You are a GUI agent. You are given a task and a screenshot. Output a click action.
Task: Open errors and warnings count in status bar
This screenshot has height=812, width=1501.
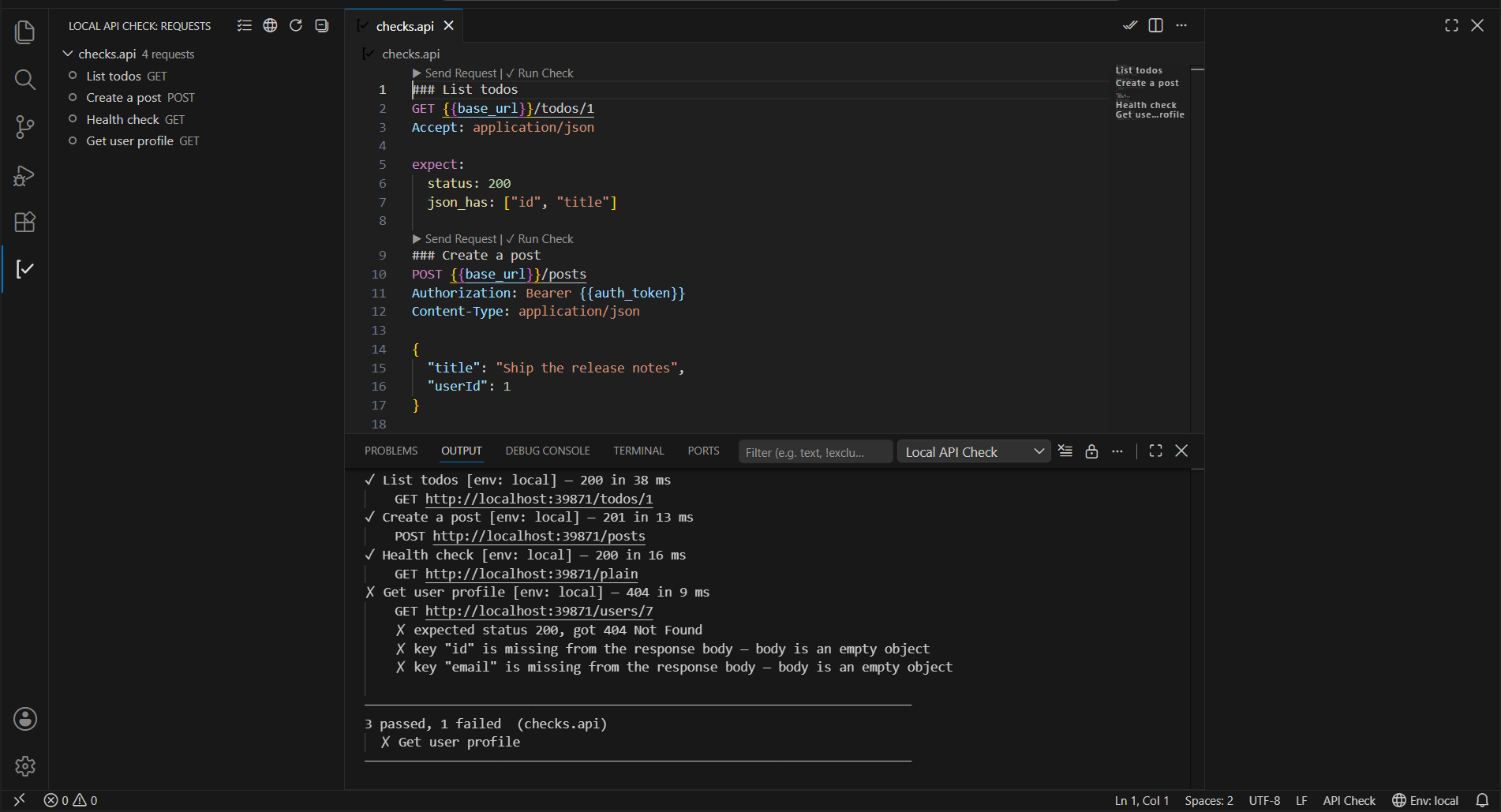coord(70,800)
